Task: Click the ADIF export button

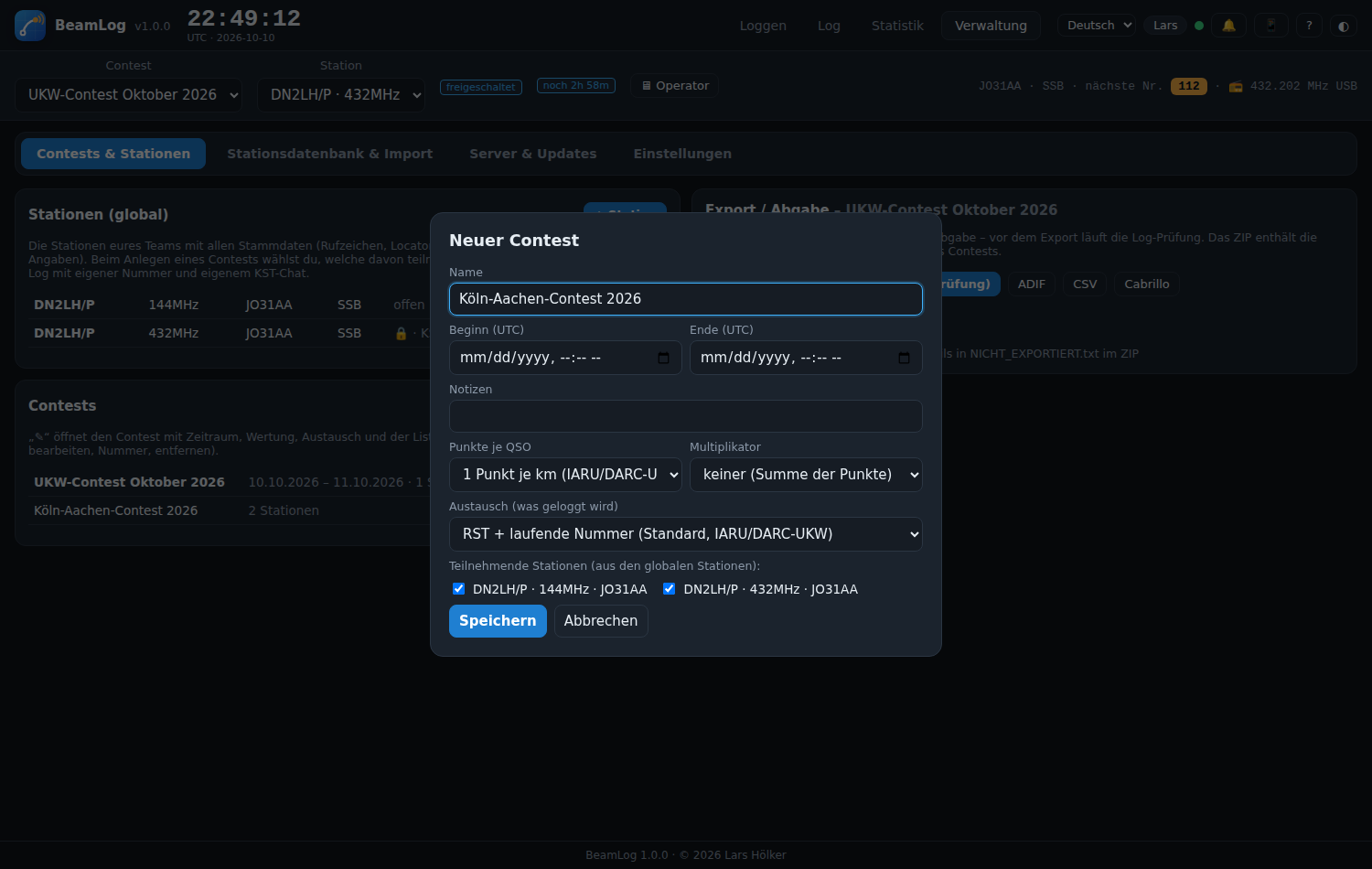Action: (x=1032, y=284)
